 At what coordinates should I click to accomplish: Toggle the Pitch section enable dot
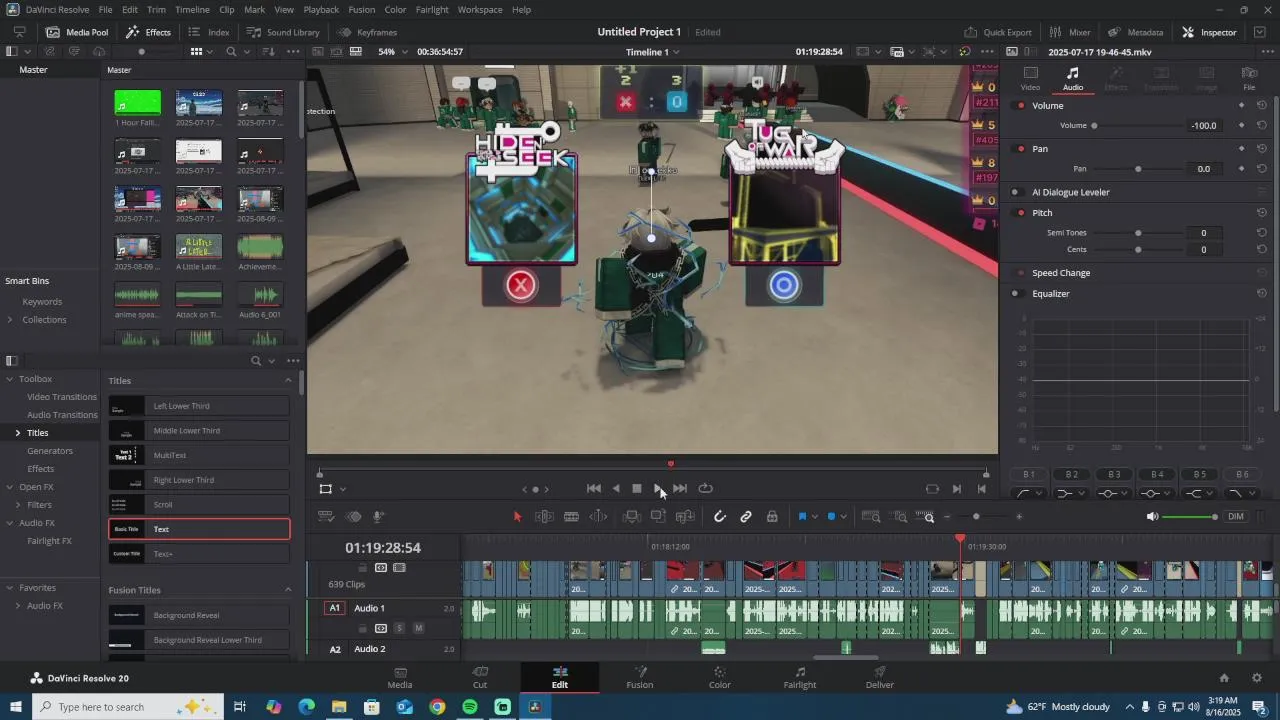1020,213
